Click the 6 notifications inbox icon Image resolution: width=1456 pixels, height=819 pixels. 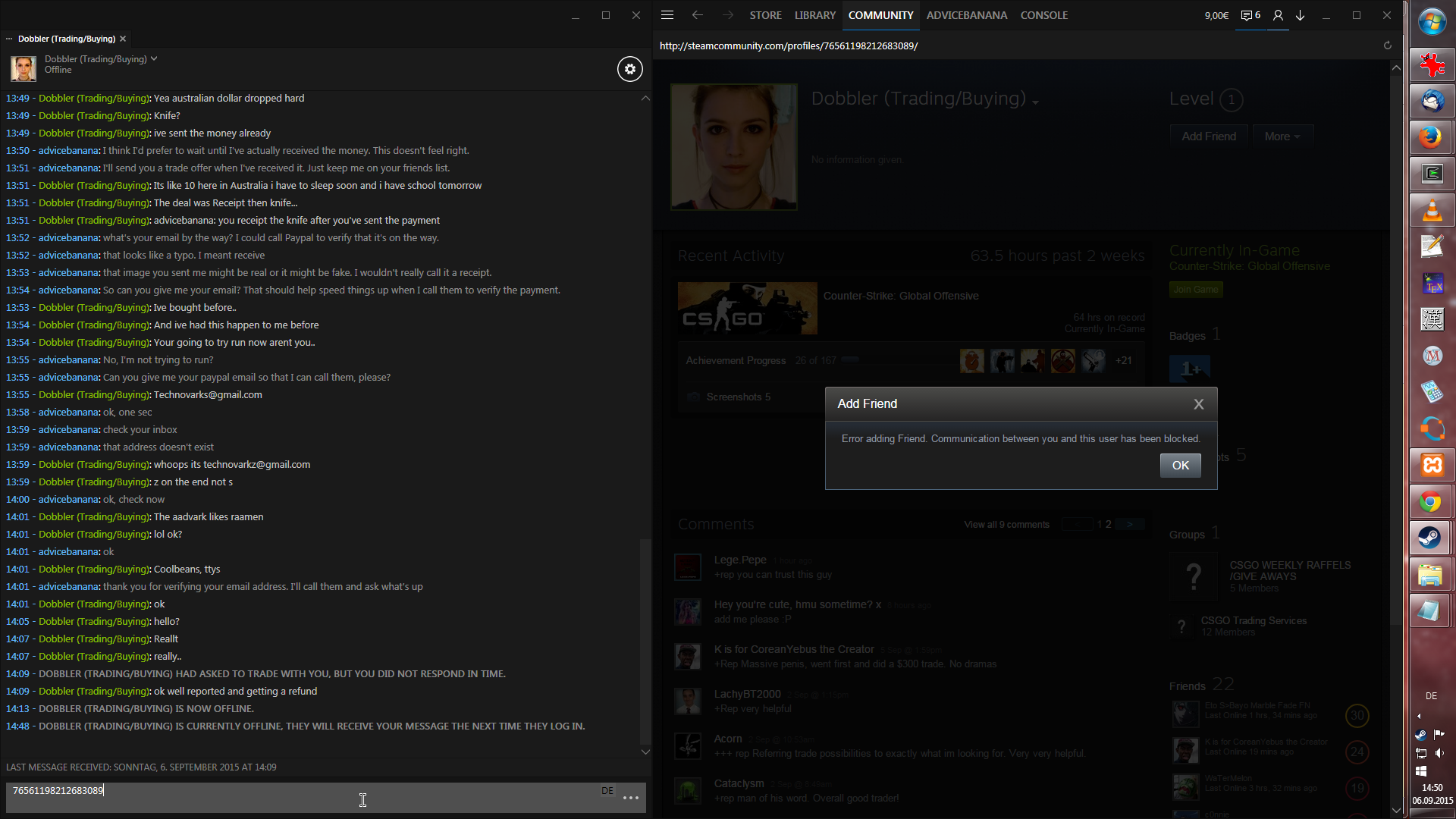click(1250, 15)
